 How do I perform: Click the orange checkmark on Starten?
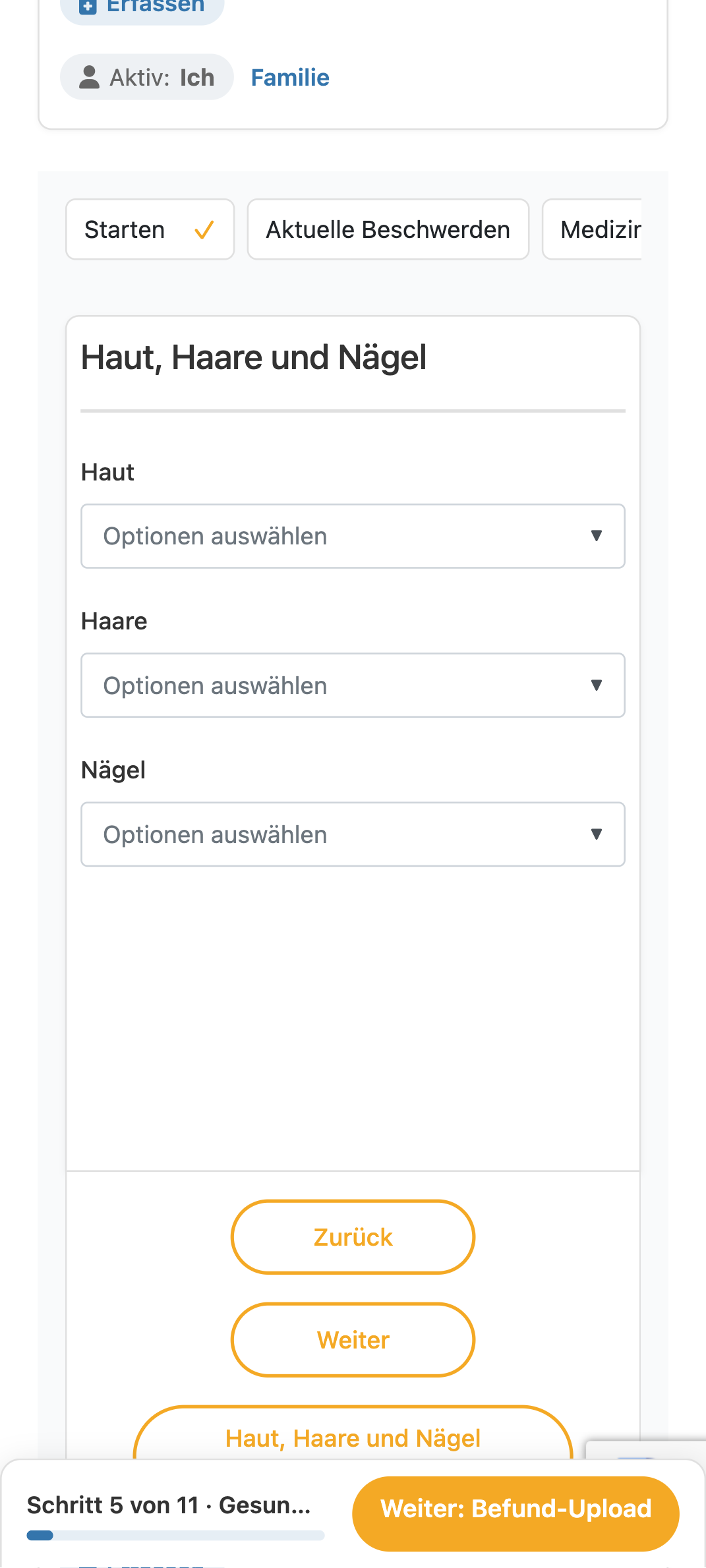click(204, 230)
